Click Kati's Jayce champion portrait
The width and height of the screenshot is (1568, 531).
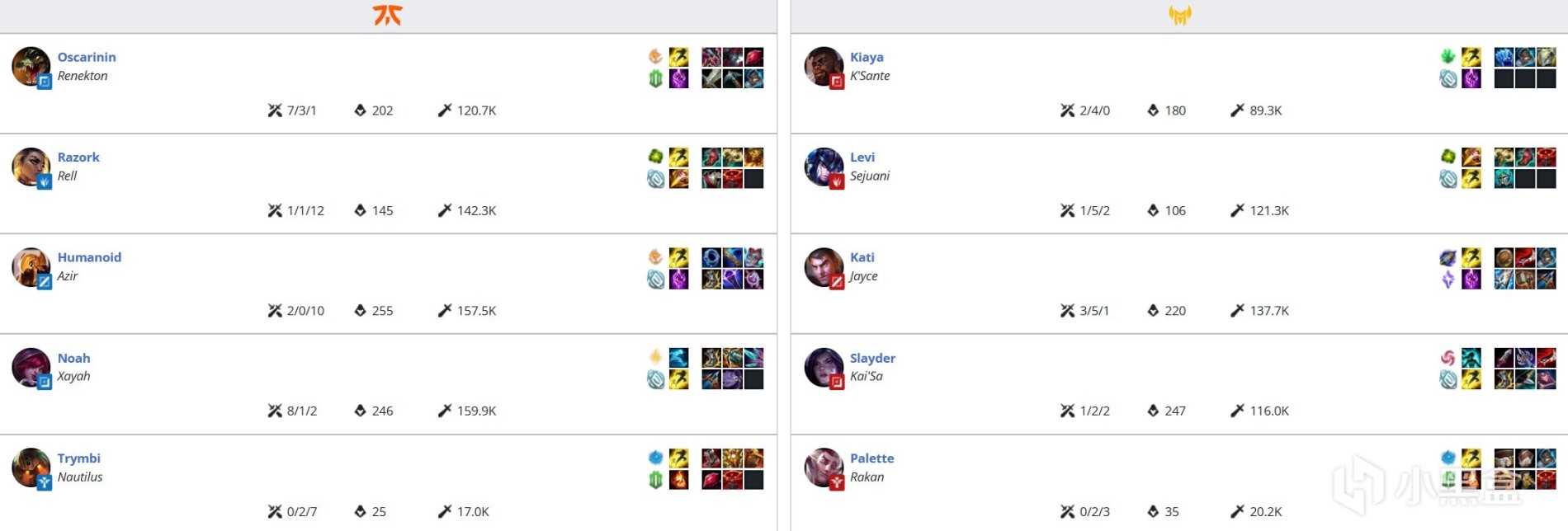[x=824, y=267]
